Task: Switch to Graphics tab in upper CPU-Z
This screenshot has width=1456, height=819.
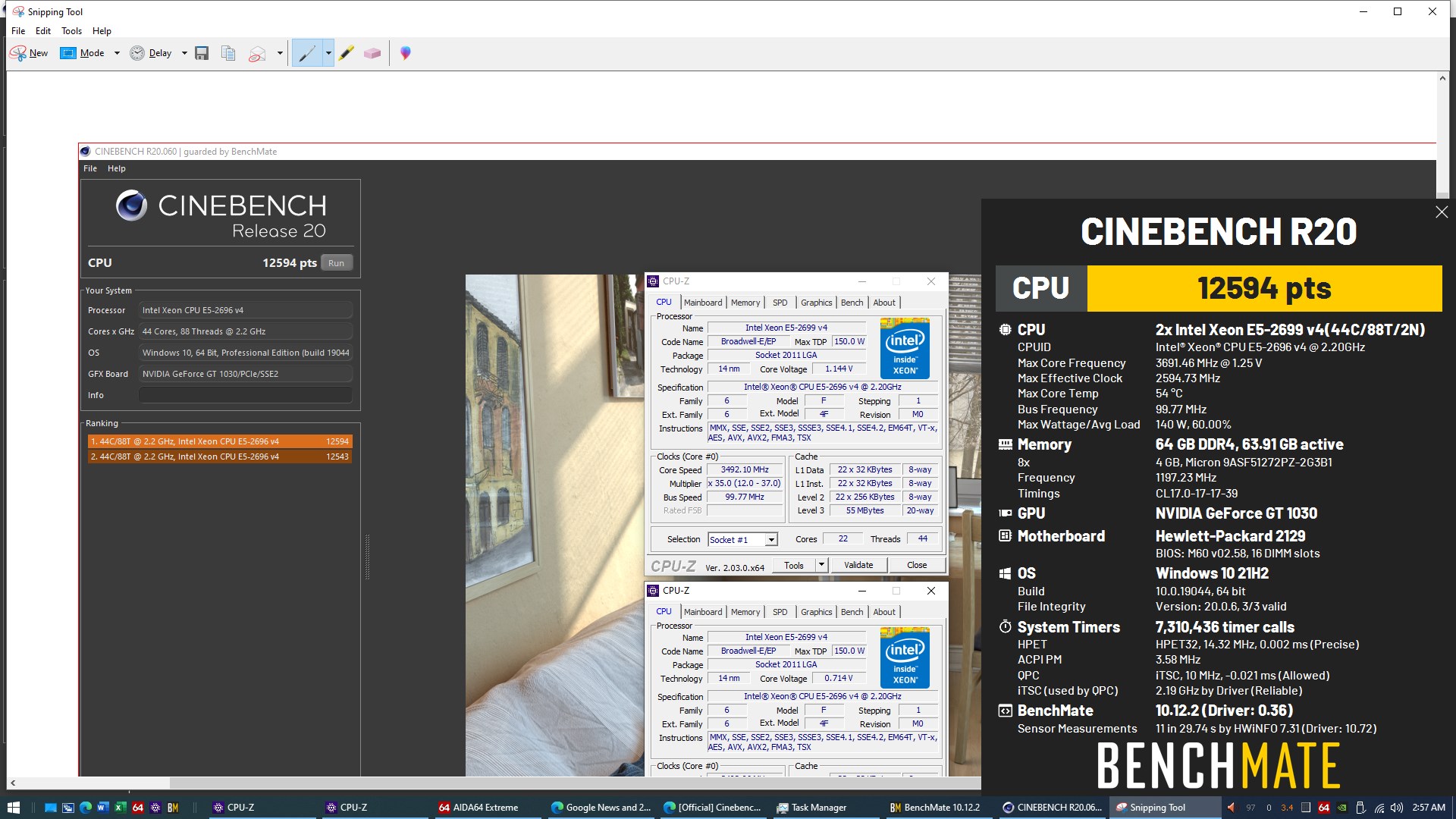Action: [x=816, y=303]
